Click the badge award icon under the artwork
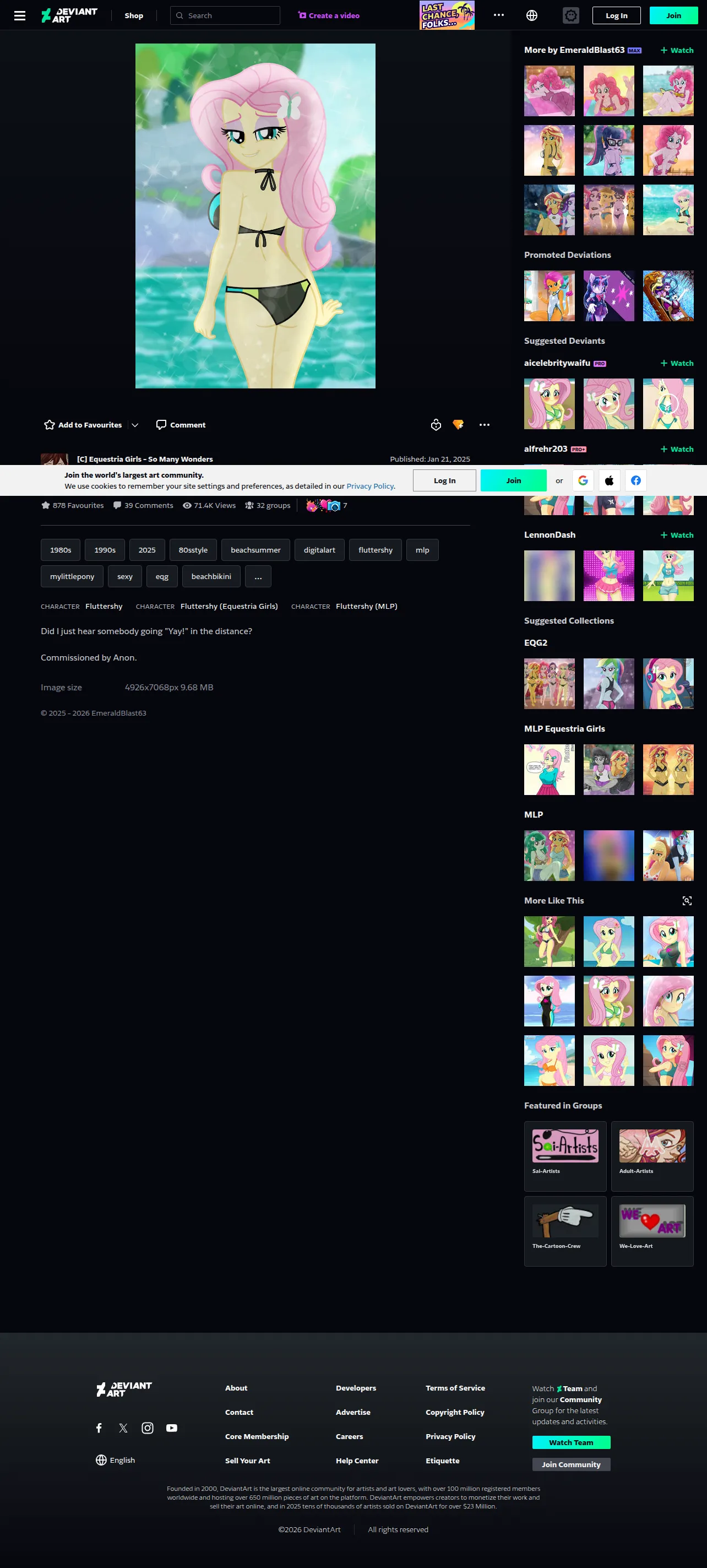The width and height of the screenshot is (707, 1568). click(x=436, y=425)
